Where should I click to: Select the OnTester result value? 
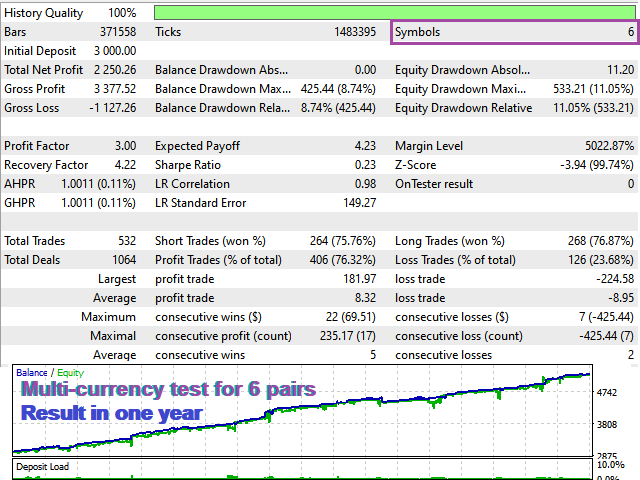[630, 184]
